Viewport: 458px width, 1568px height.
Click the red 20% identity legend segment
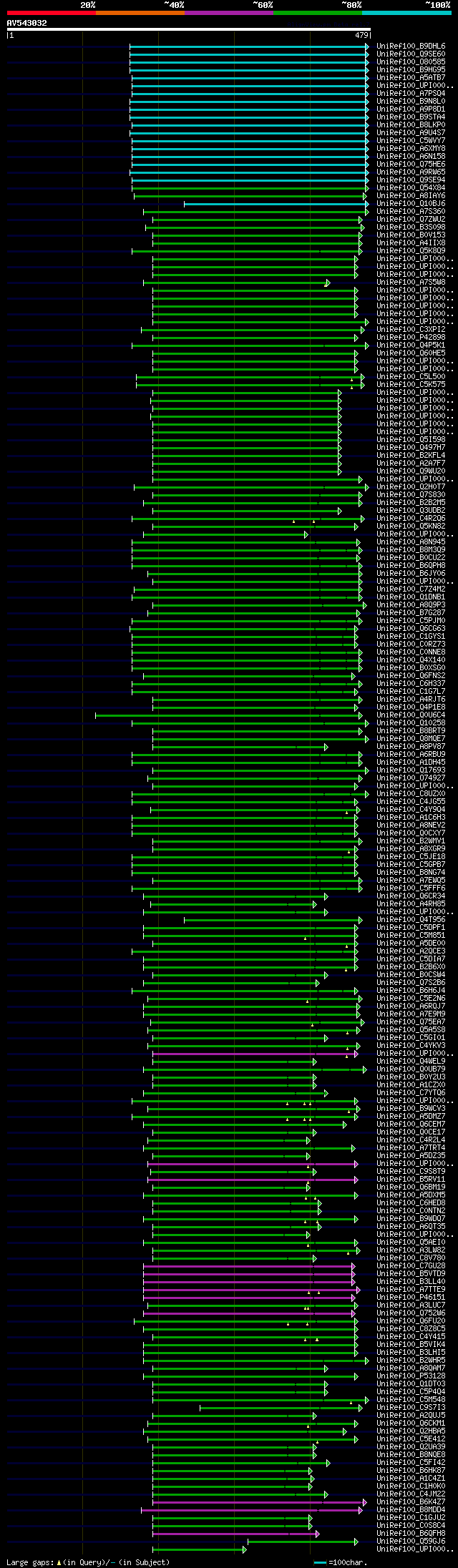point(51,13)
